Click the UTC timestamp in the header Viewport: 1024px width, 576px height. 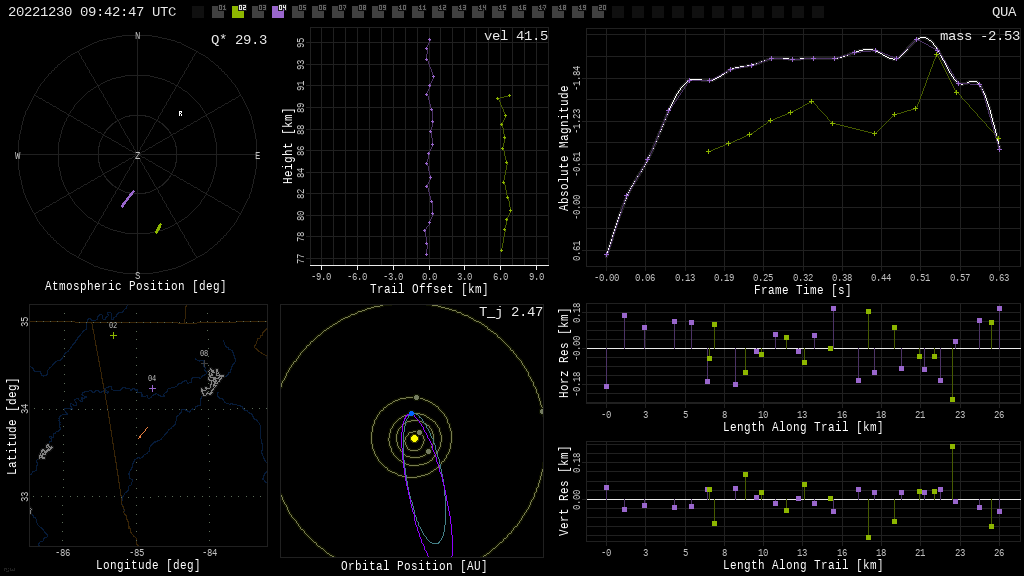92,12
